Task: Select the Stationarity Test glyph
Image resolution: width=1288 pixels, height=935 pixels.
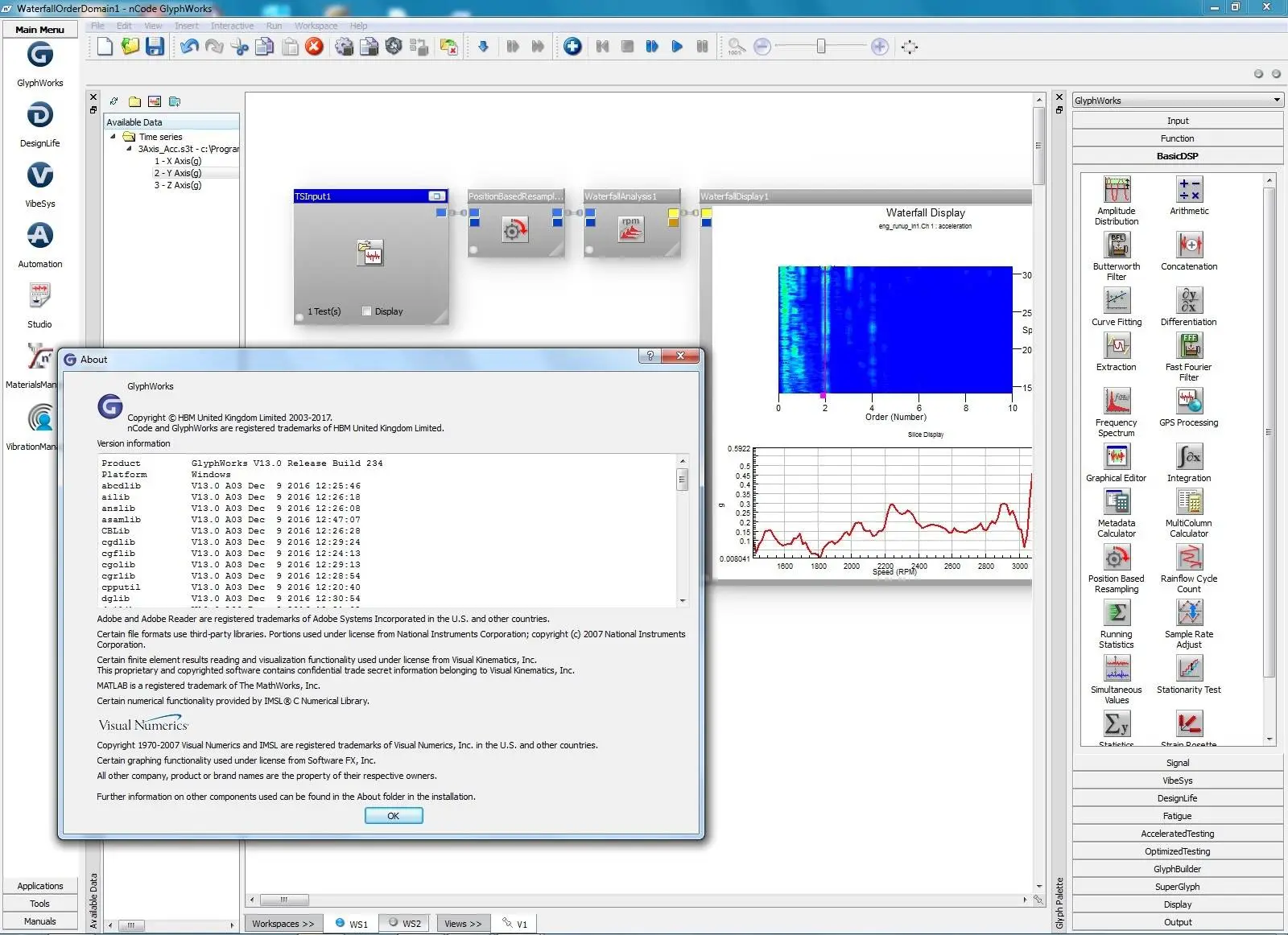Action: click(x=1189, y=674)
